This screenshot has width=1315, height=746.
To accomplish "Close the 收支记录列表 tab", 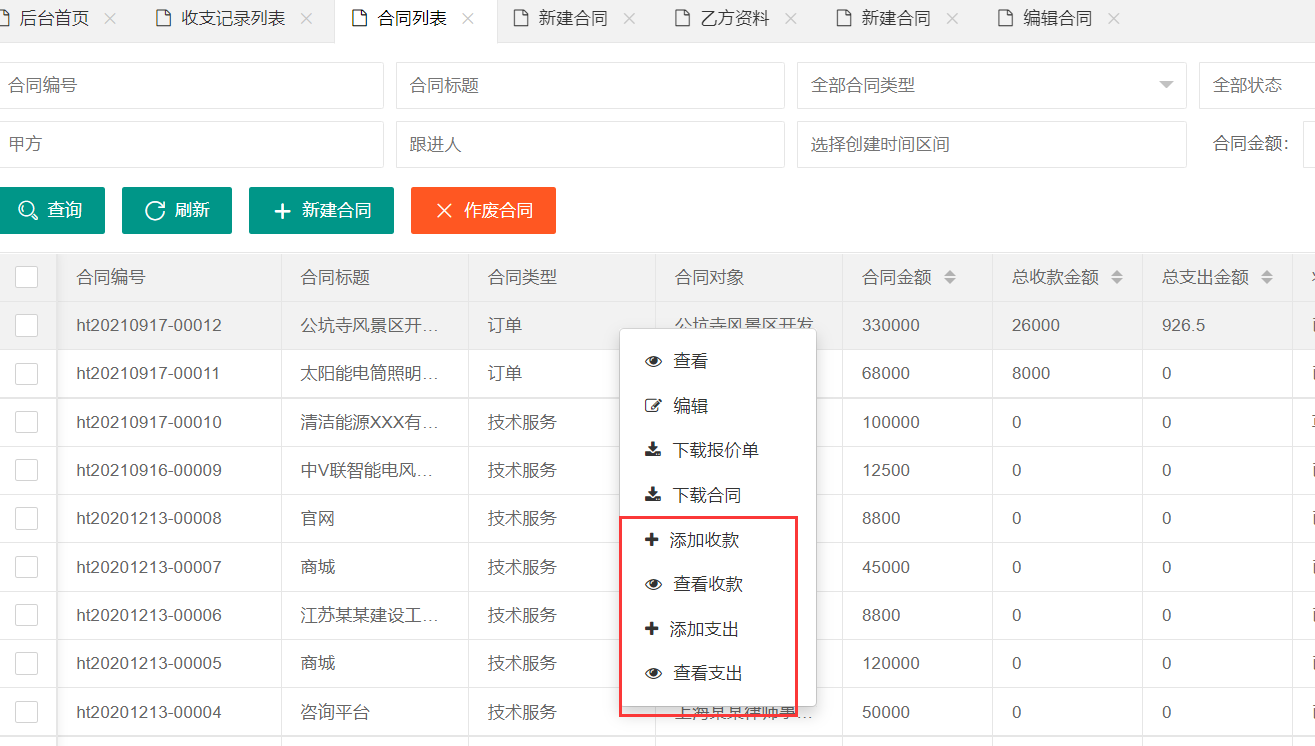I will coord(306,19).
